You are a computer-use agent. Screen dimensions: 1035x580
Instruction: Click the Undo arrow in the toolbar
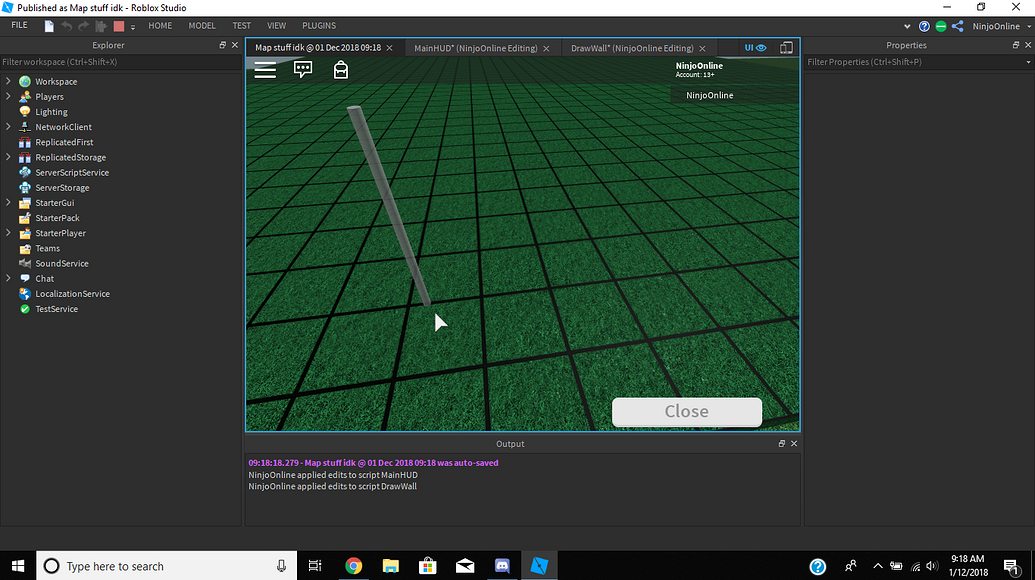66,26
